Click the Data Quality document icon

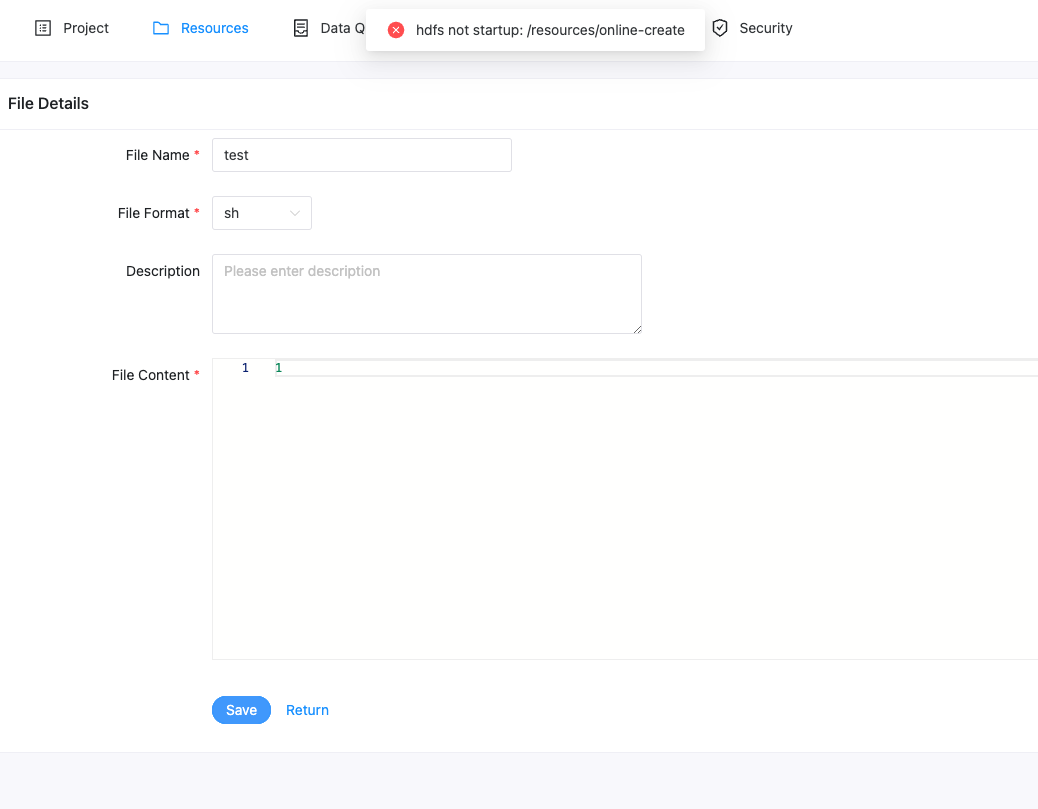click(x=301, y=28)
